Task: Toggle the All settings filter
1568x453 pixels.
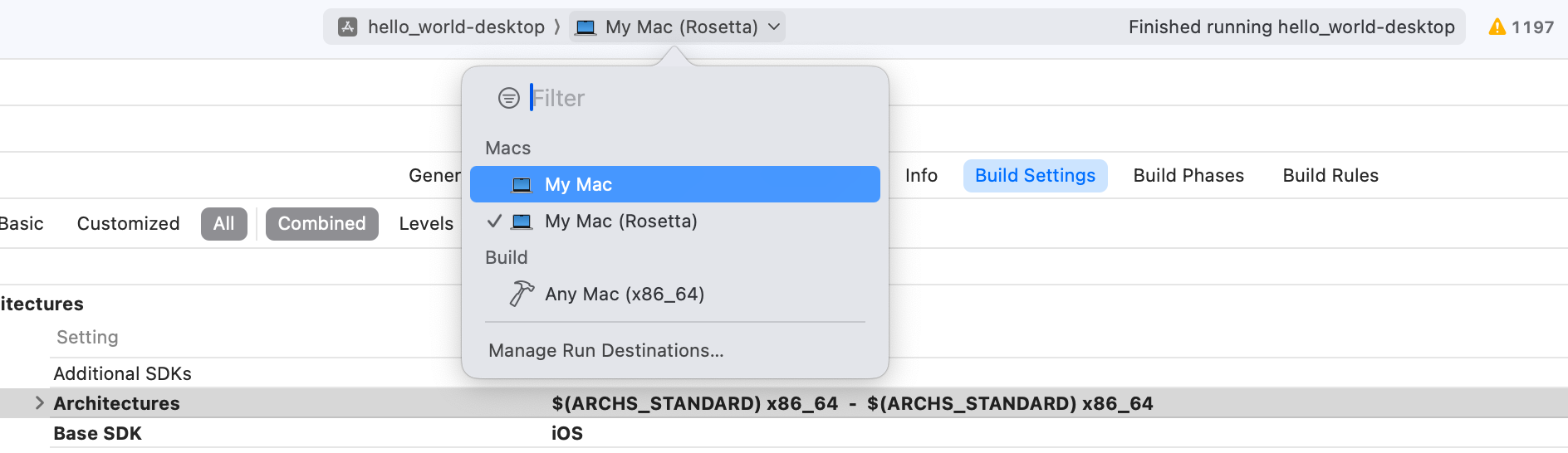Action: click(x=223, y=224)
